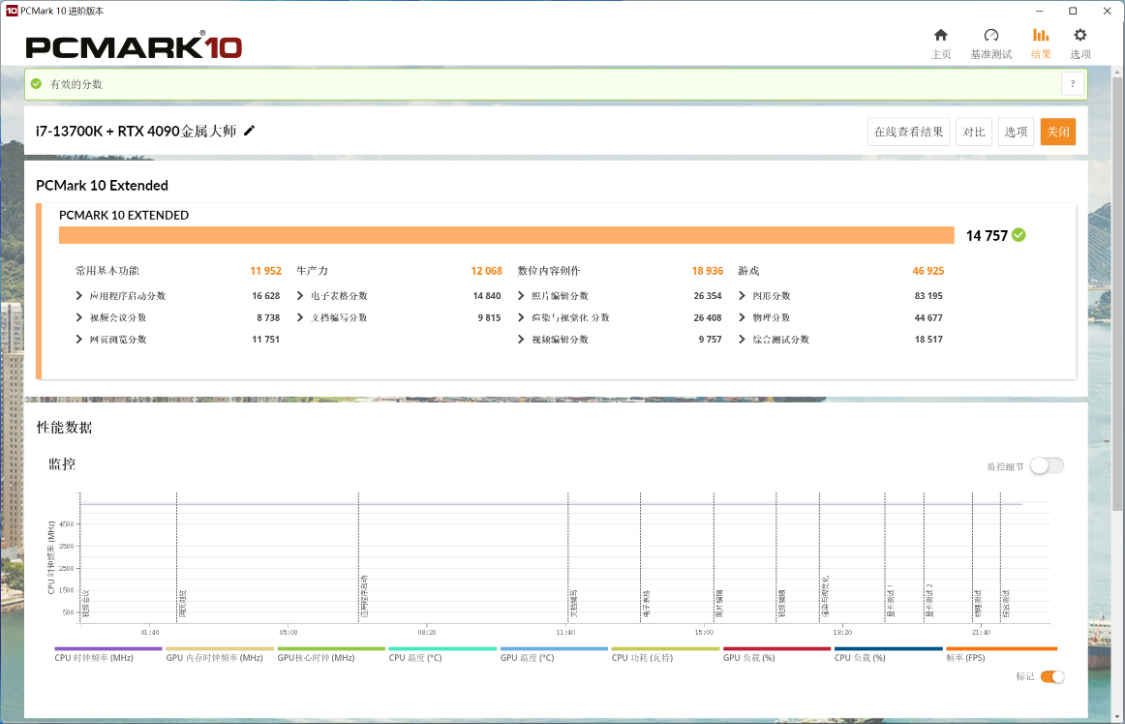The image size is (1125, 724).
Task: Expand the photo editing score (照片编辑分数) row
Action: [522, 296]
